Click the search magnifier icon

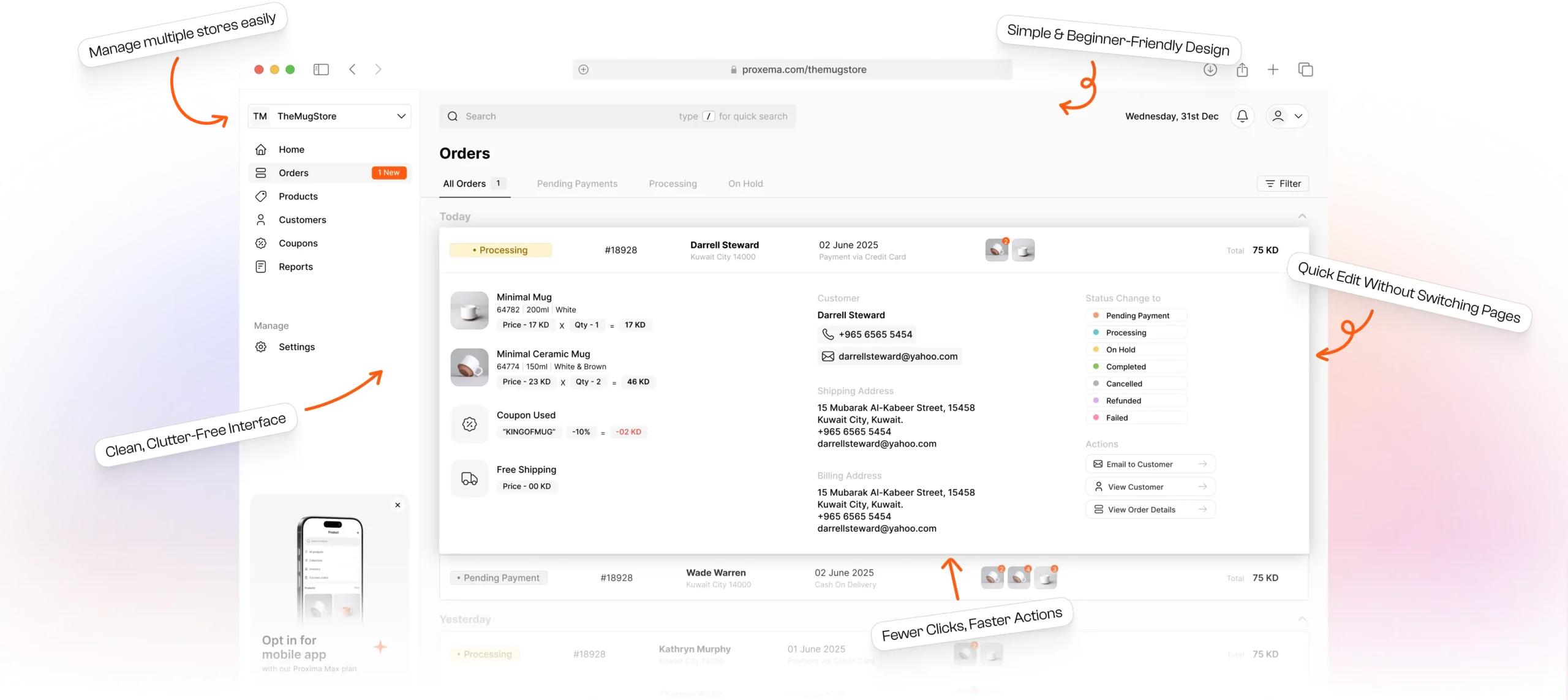click(x=453, y=116)
